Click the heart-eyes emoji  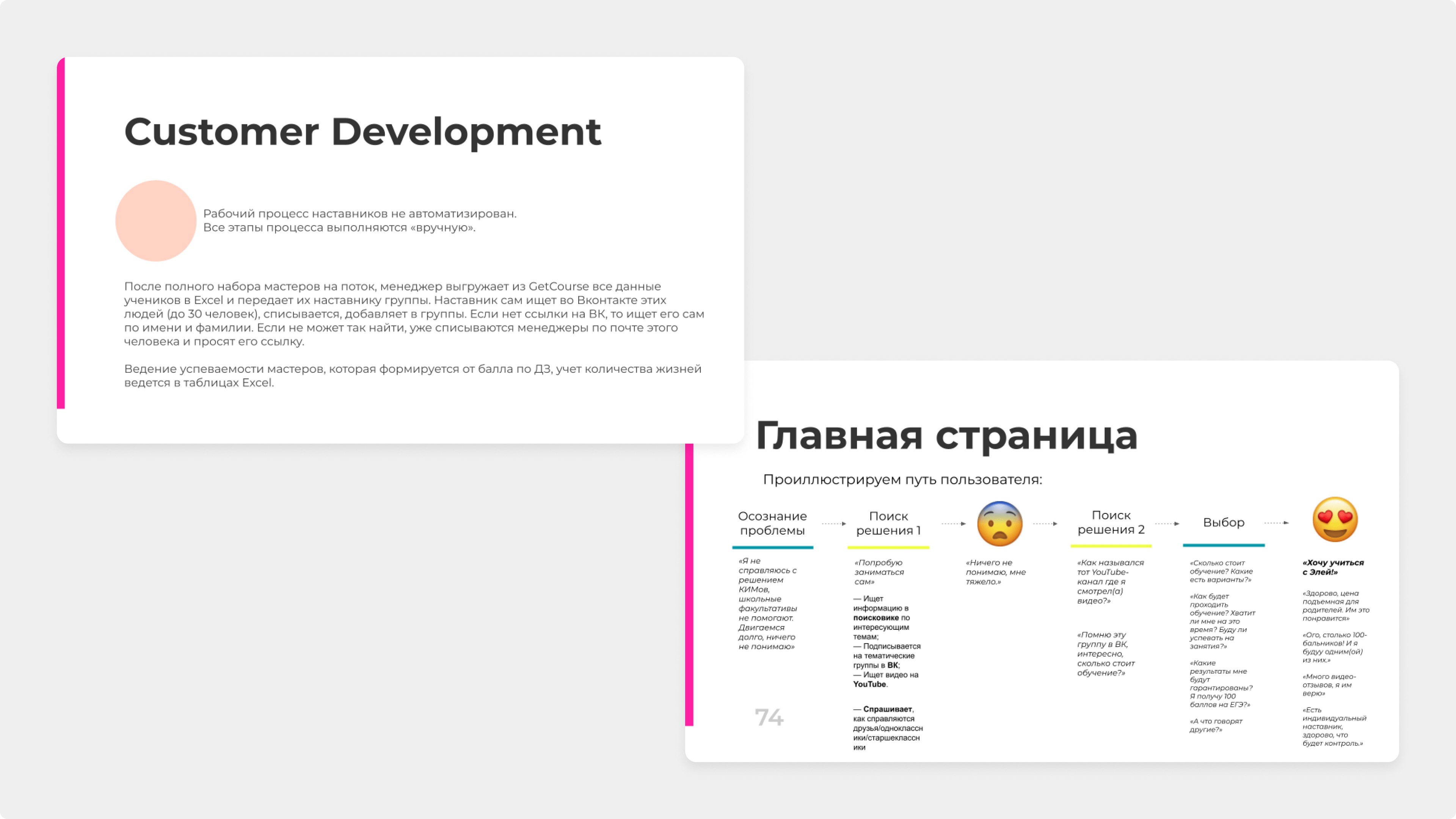tap(1335, 519)
